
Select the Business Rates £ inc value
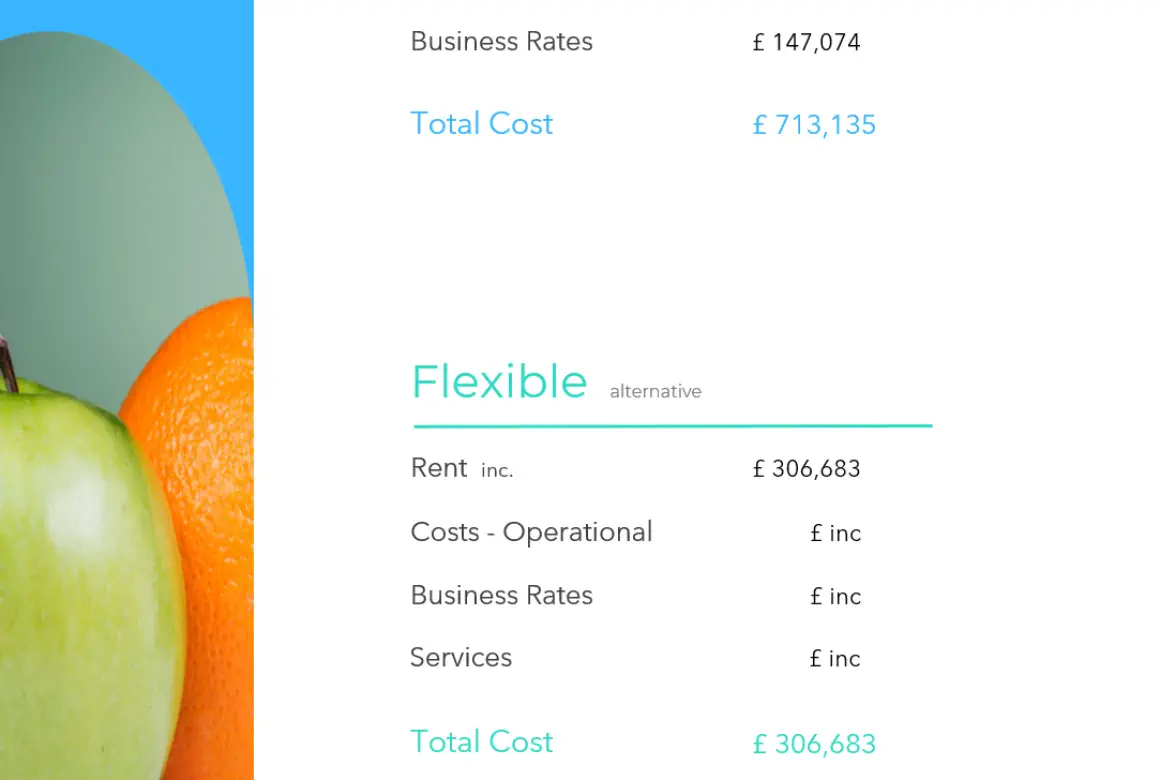[x=835, y=596]
